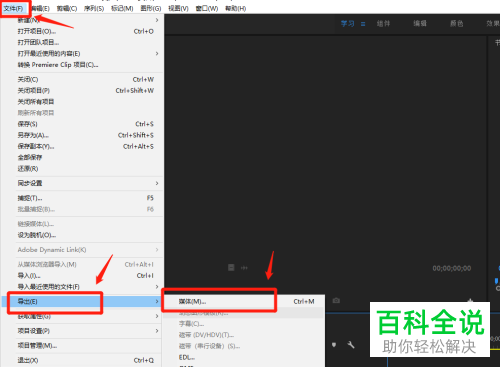Open the 帮助(H) menu
Viewport: 500px width, 367px height.
pos(236,8)
